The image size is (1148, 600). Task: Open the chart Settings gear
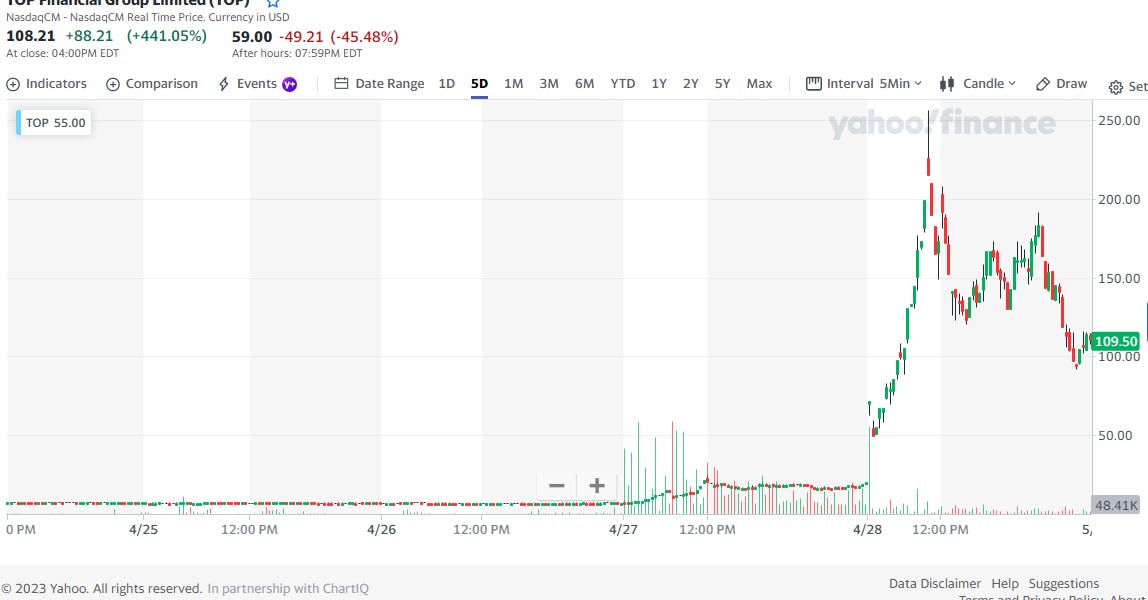(1115, 87)
